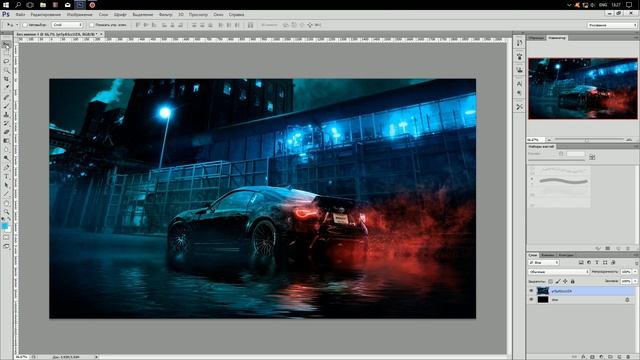The width and height of the screenshot is (640, 360).
Task: Select the Crop tool
Action: click(x=6, y=79)
